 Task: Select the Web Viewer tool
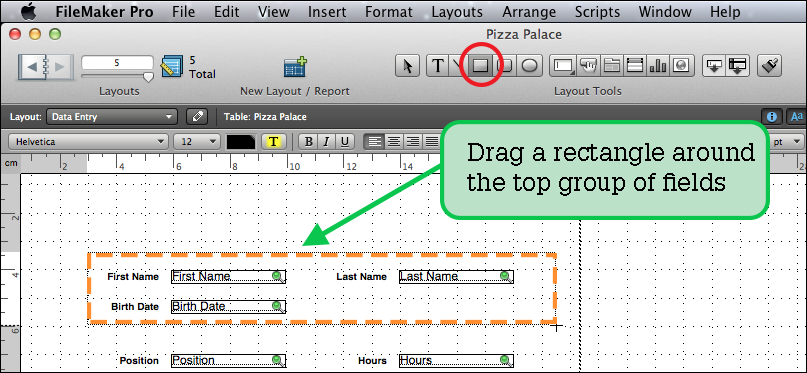click(x=681, y=66)
